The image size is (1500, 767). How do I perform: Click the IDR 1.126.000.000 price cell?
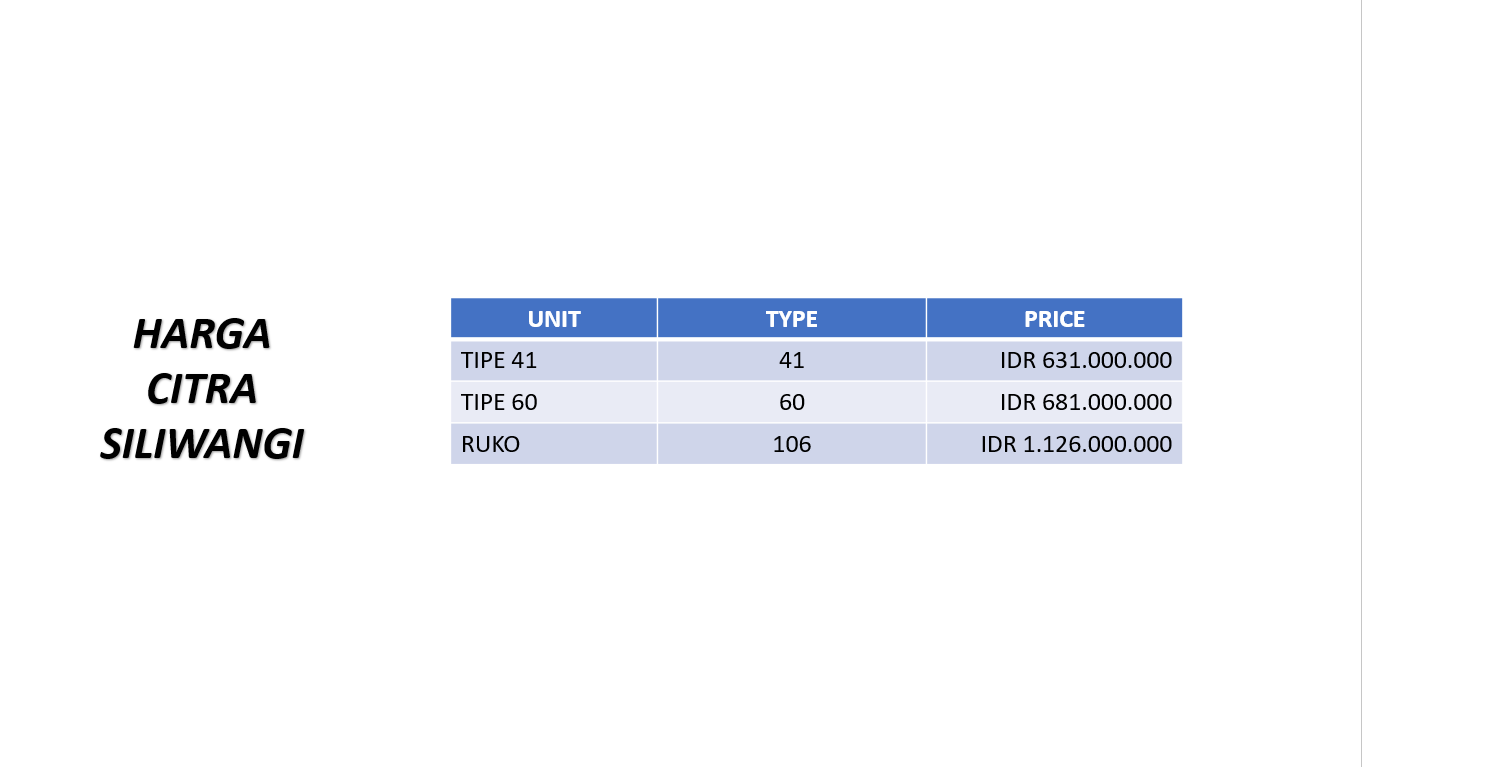(x=1054, y=444)
